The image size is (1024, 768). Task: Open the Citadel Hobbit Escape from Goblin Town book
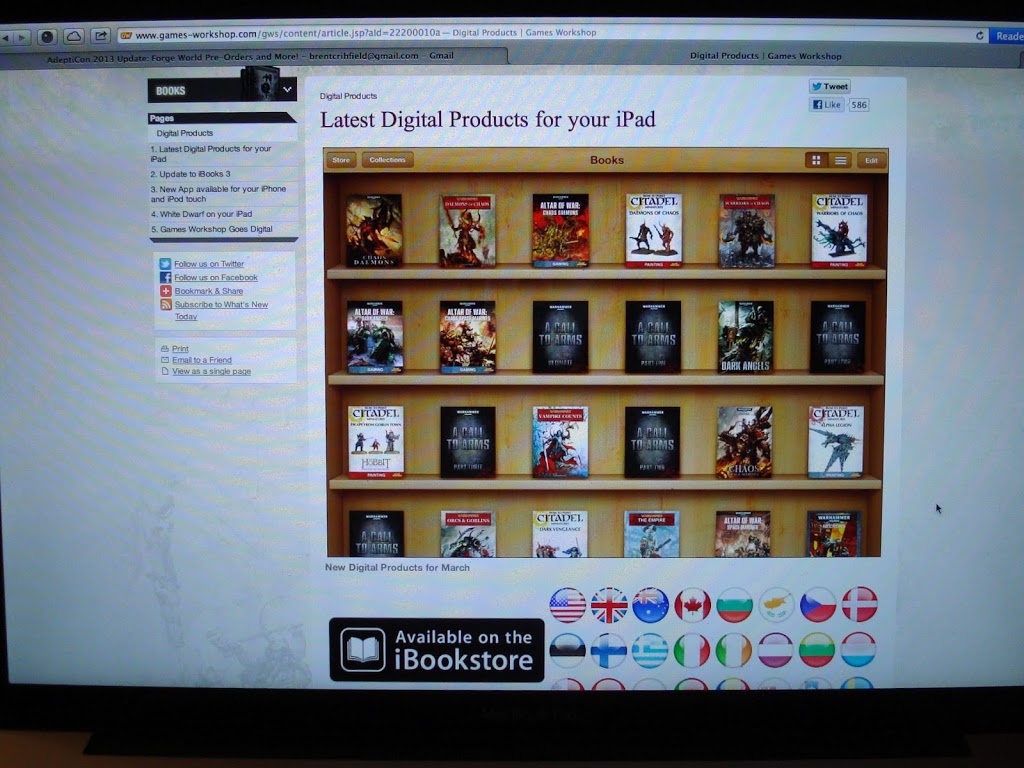tap(376, 442)
